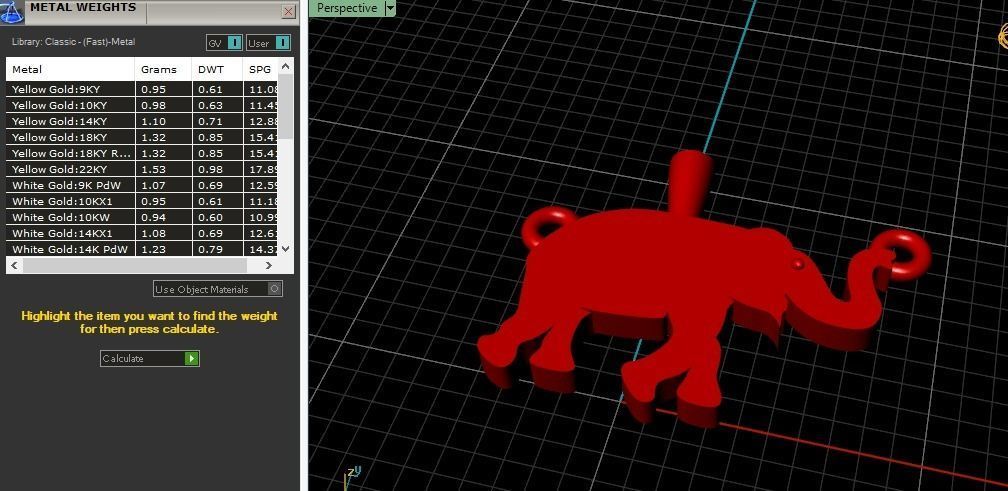Select the Yellow Gold:14KY row
The image size is (1008, 491).
point(143,121)
